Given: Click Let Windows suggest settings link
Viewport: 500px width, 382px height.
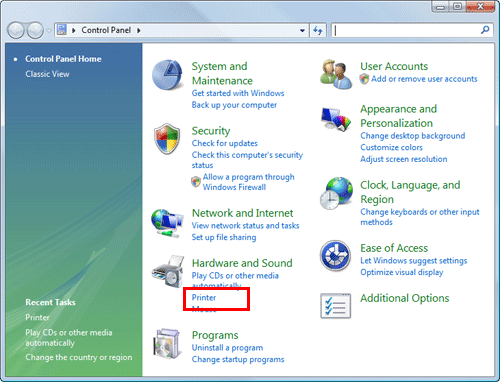Looking at the screenshot, I should 414,261.
